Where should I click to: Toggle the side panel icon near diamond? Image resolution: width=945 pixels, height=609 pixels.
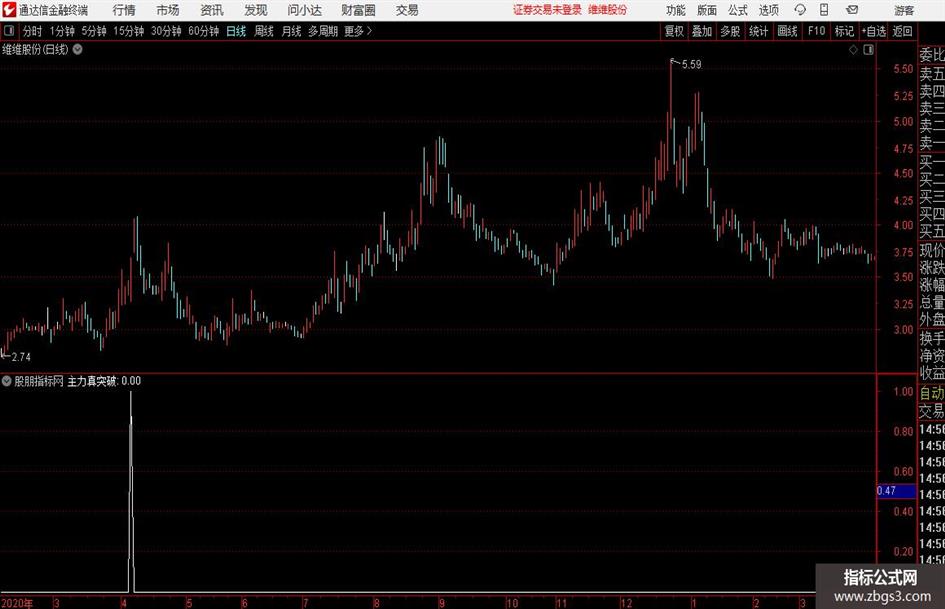868,50
